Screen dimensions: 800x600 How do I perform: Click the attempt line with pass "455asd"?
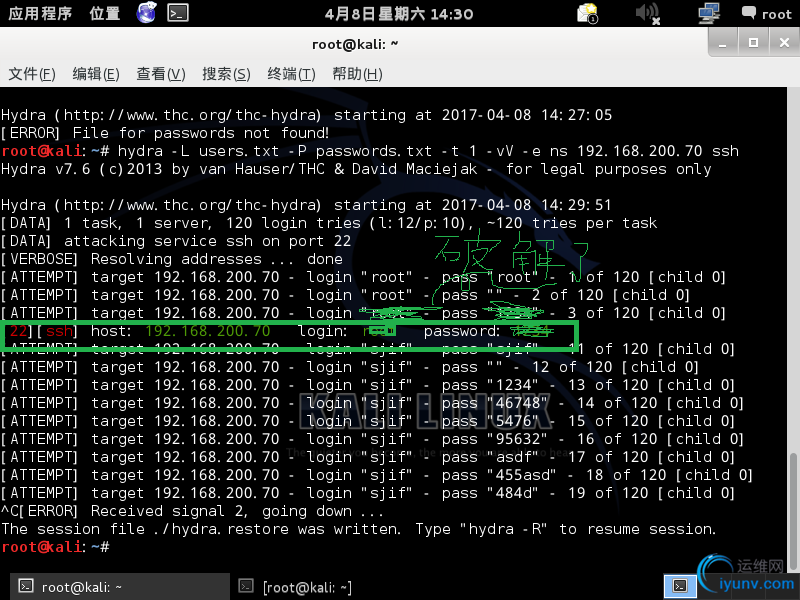pos(377,475)
